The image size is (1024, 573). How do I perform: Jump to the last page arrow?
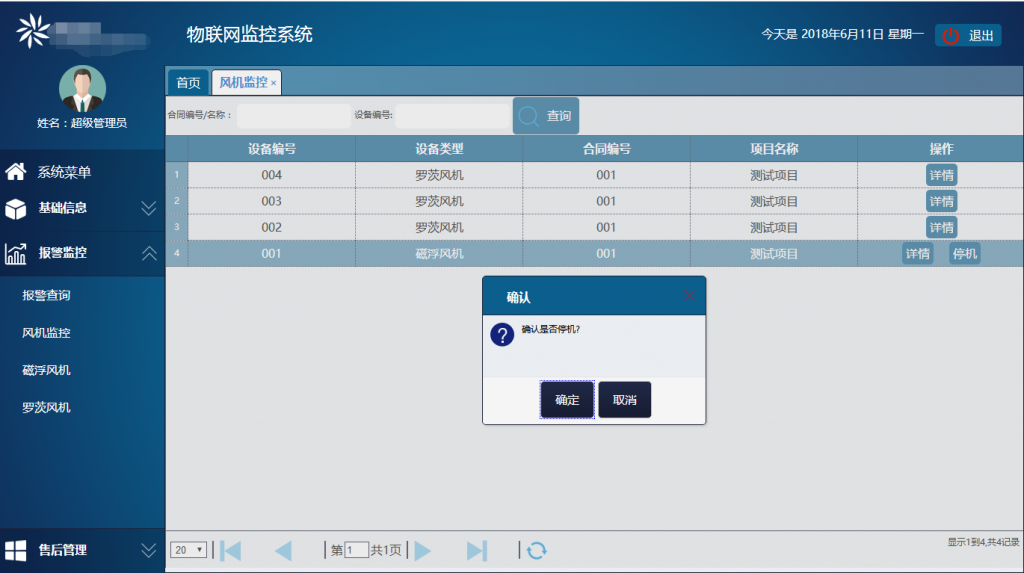(x=477, y=550)
